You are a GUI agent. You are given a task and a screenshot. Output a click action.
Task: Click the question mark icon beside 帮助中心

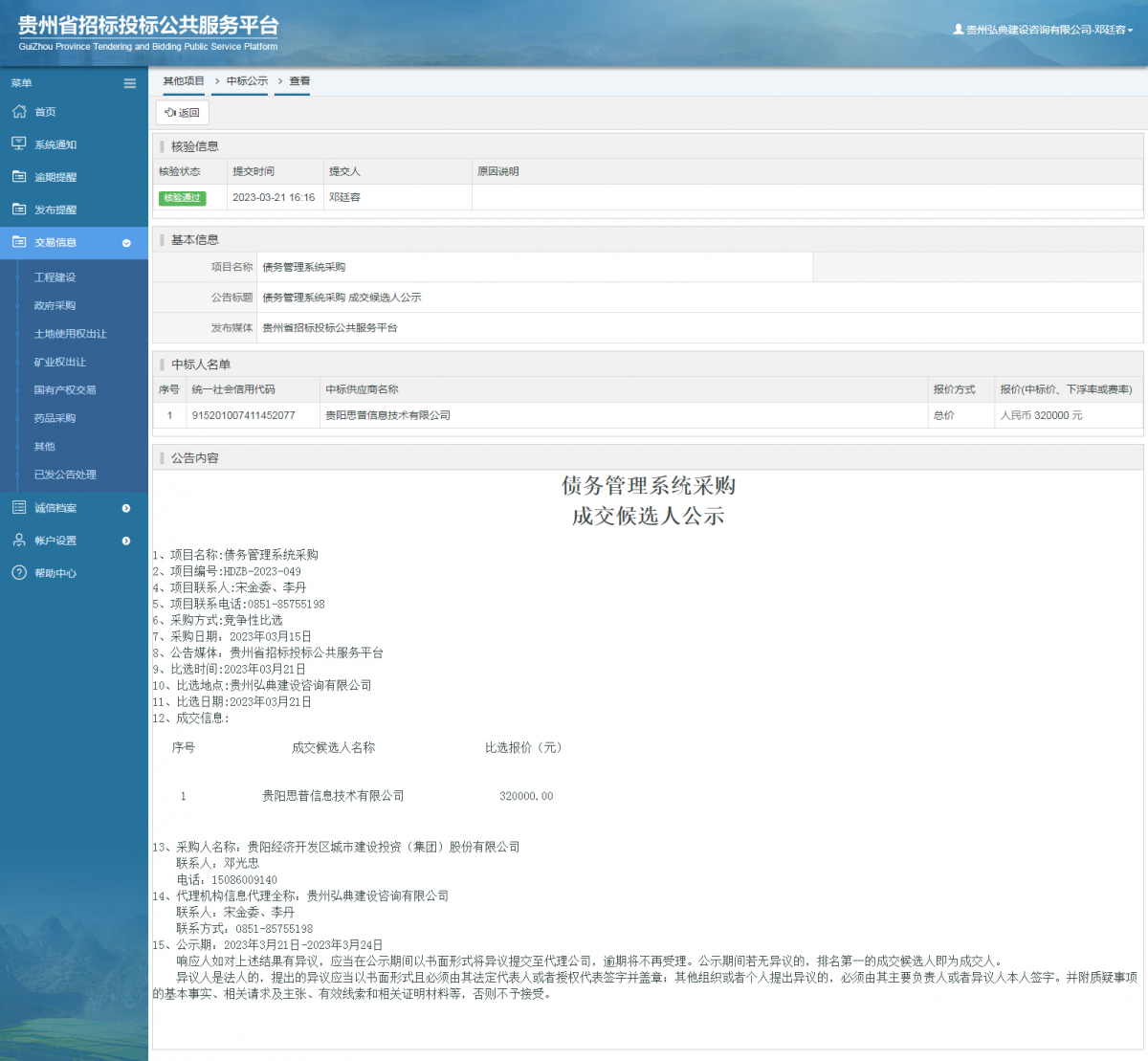pyautogui.click(x=19, y=572)
